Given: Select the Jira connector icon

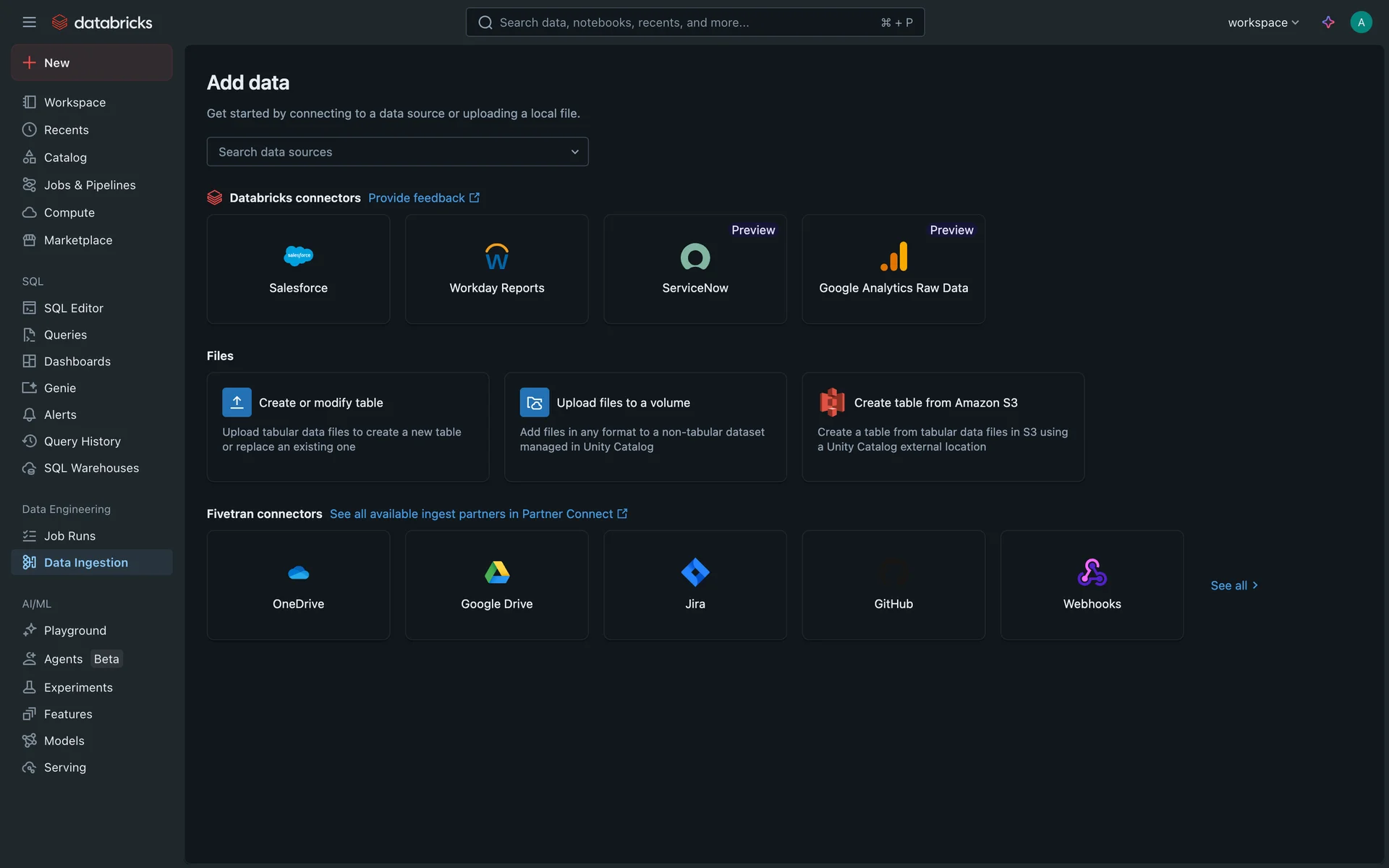Looking at the screenshot, I should click(x=694, y=572).
